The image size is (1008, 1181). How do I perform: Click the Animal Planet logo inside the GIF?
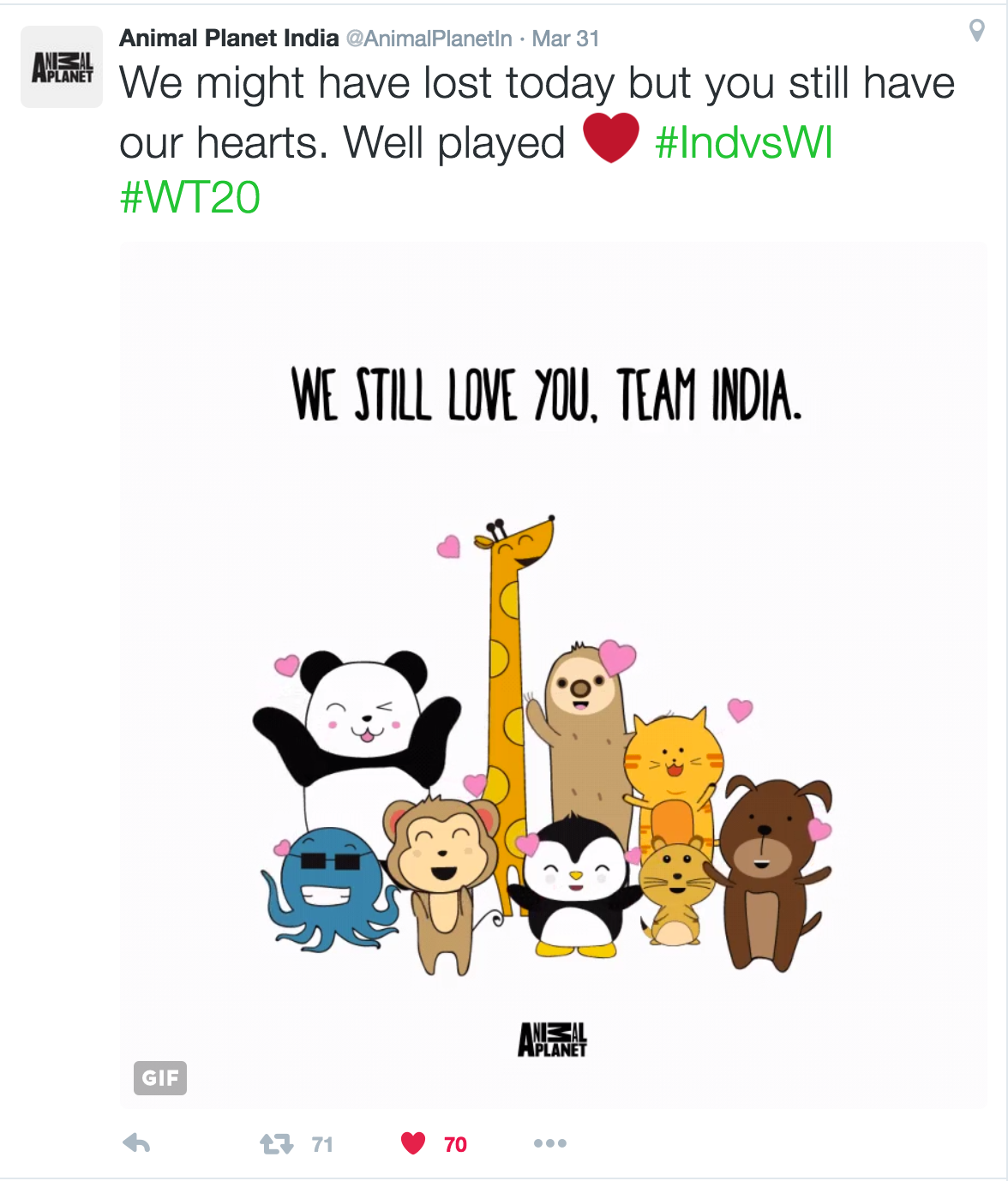tap(552, 1039)
